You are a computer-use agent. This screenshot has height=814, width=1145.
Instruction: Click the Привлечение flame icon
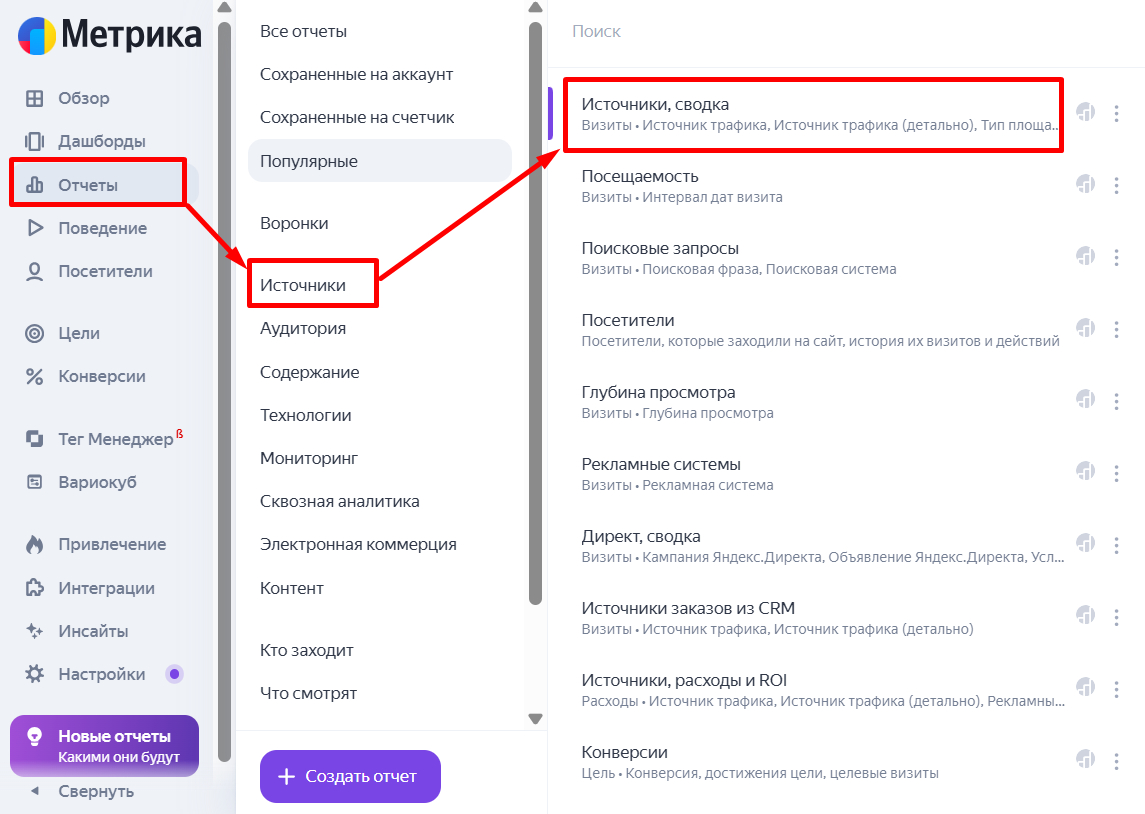tap(35, 545)
